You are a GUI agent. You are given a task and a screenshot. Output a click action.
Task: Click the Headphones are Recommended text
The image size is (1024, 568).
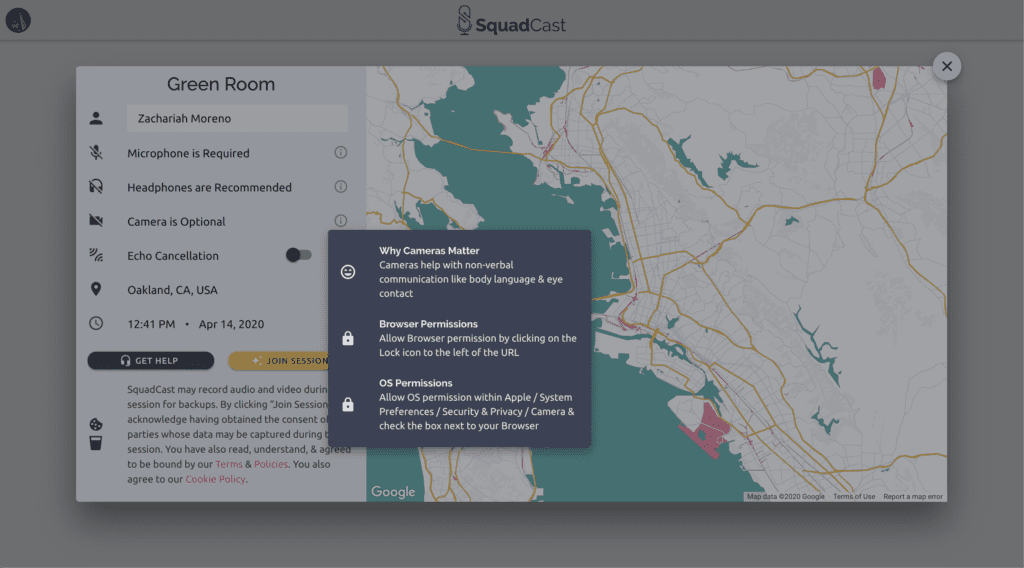209,187
